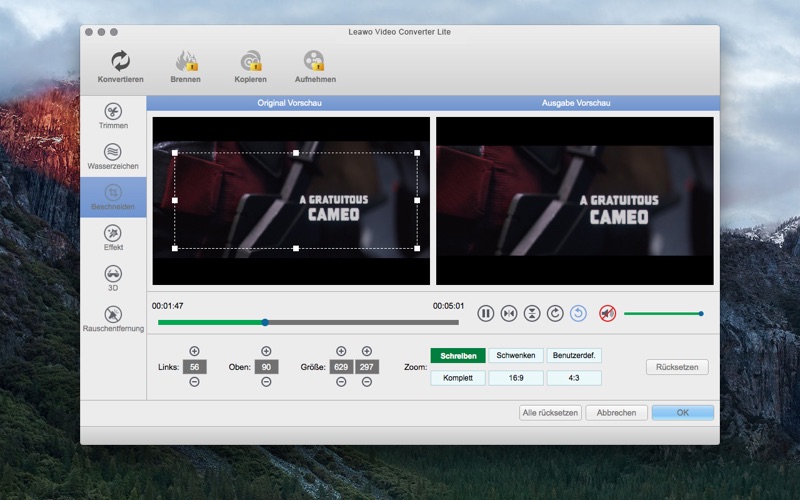Image resolution: width=800 pixels, height=500 pixels.
Task: Click the Original Vorschau header
Action: (x=289, y=103)
